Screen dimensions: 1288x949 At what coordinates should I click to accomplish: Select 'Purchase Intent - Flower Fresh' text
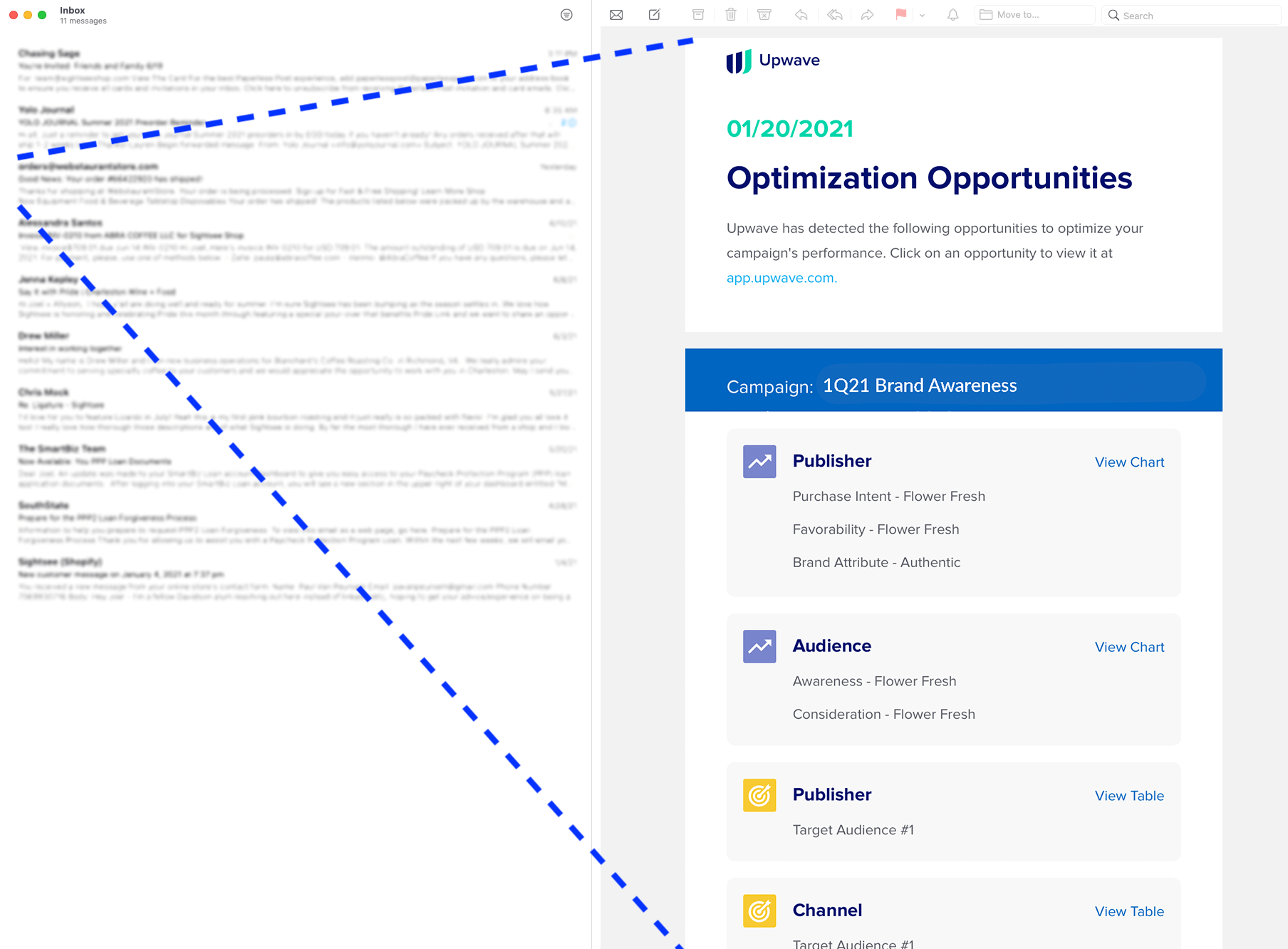(889, 497)
